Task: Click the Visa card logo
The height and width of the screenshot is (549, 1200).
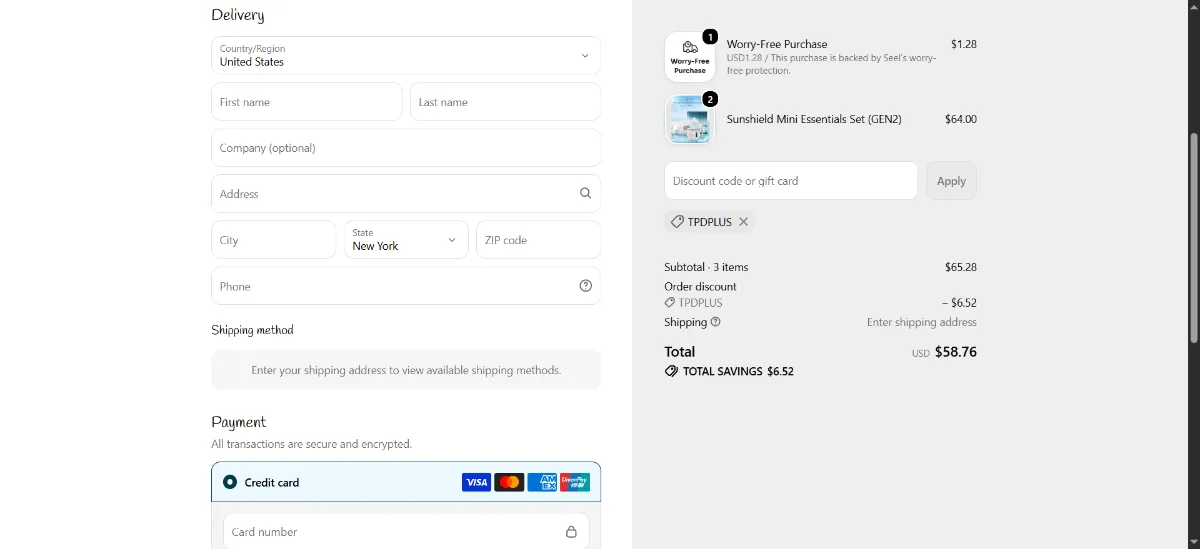Action: (x=476, y=482)
